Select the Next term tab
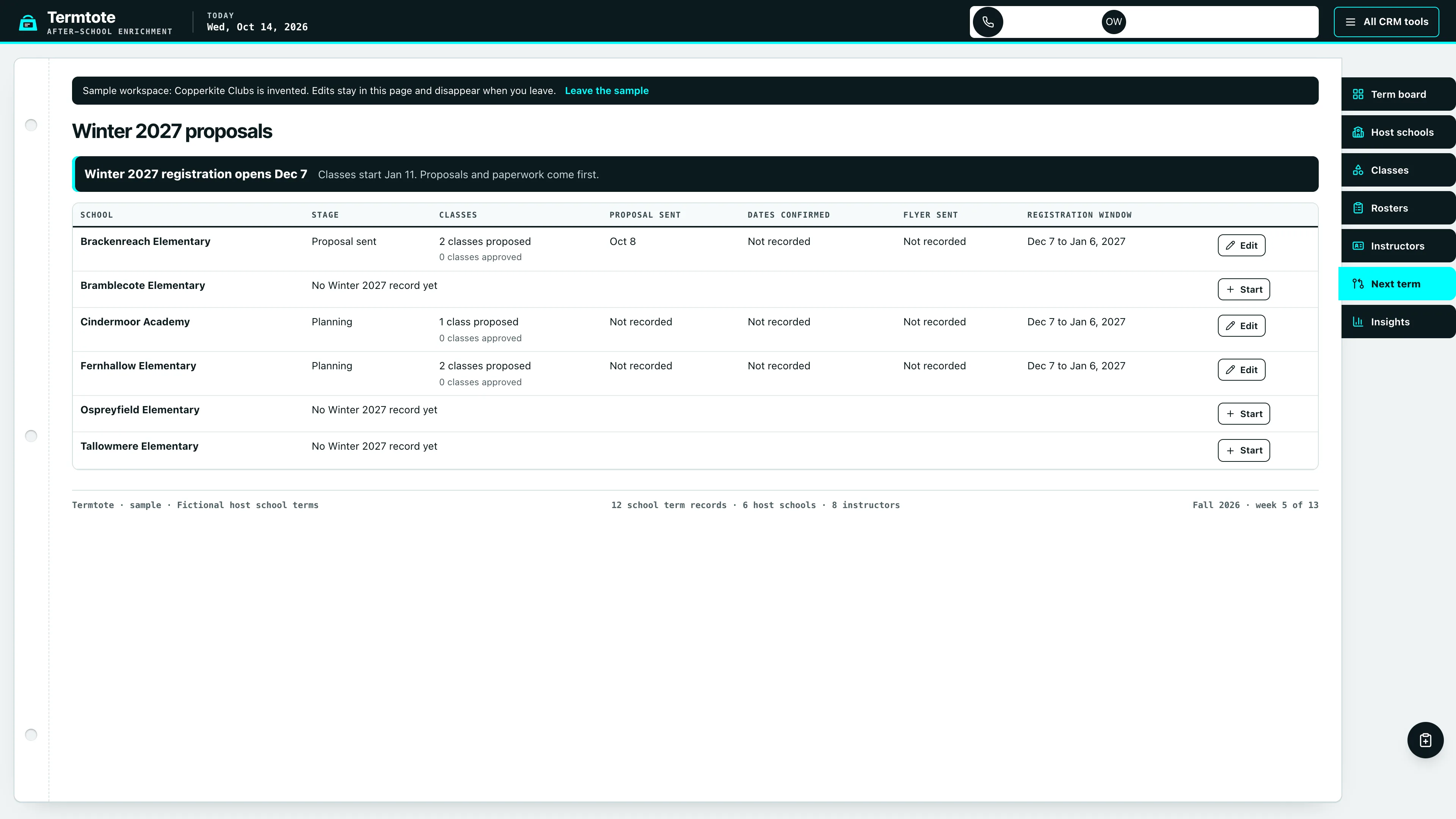 pos(1396,284)
